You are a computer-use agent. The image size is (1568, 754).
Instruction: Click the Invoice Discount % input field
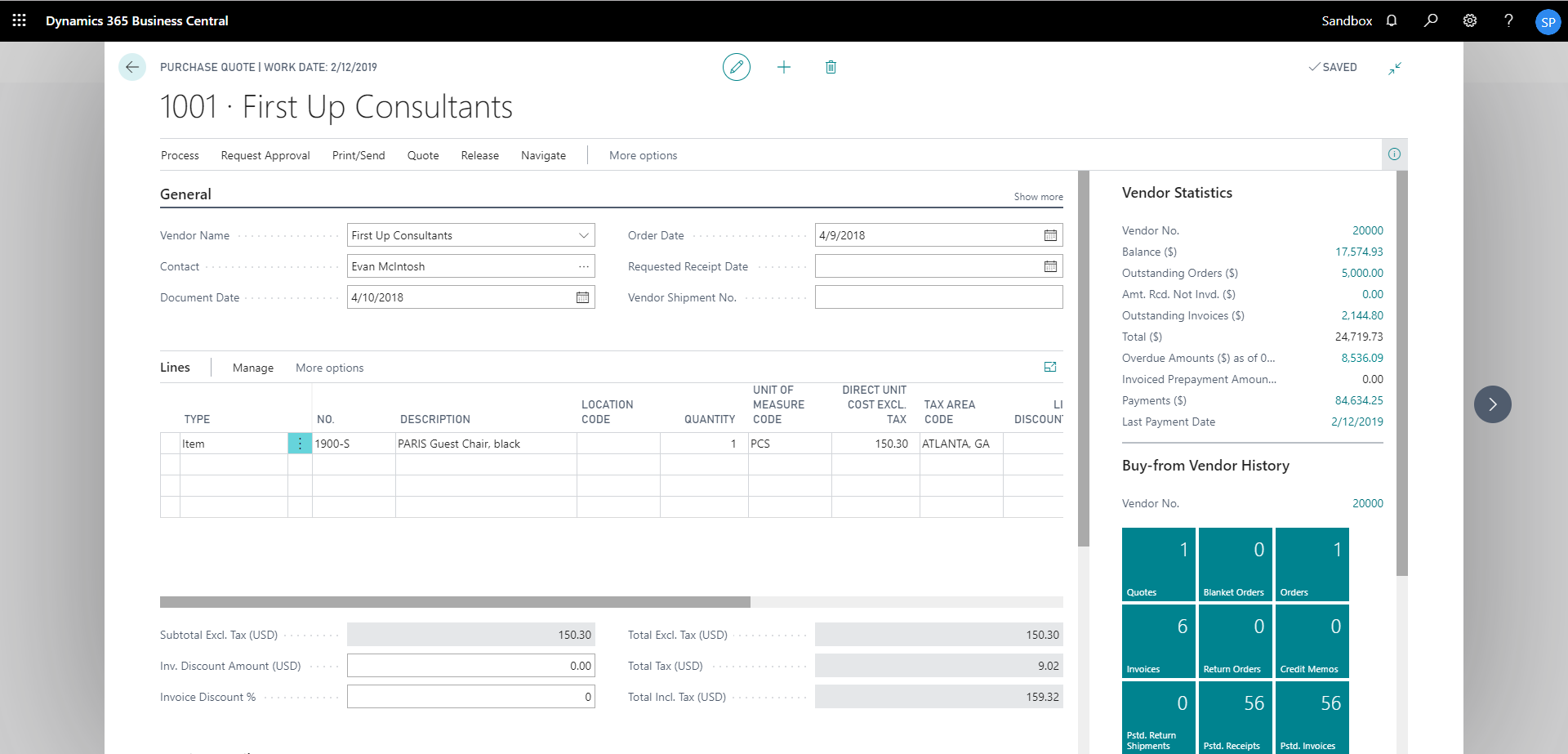tap(470, 697)
